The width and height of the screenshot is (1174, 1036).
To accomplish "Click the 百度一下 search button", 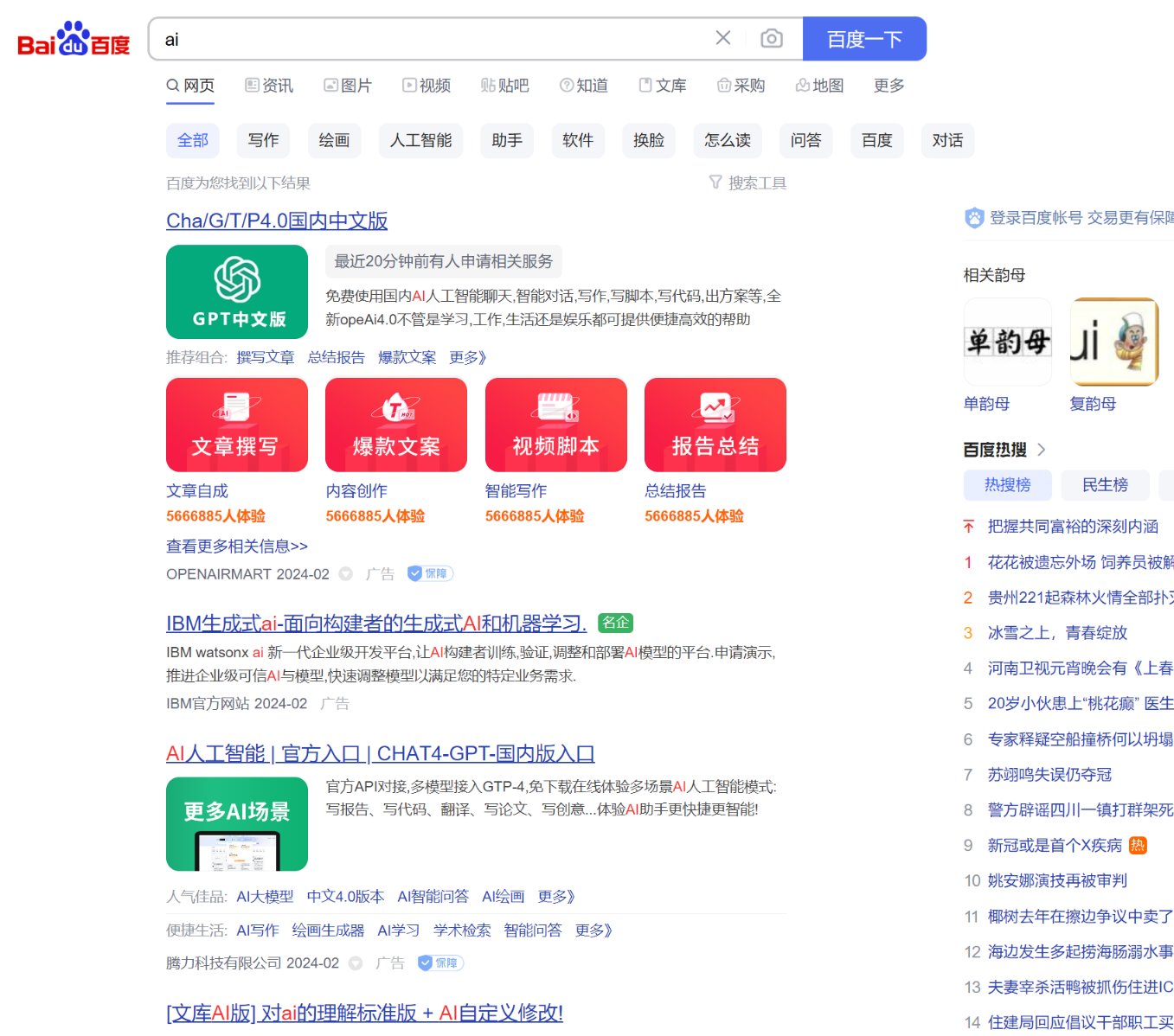I will click(864, 39).
